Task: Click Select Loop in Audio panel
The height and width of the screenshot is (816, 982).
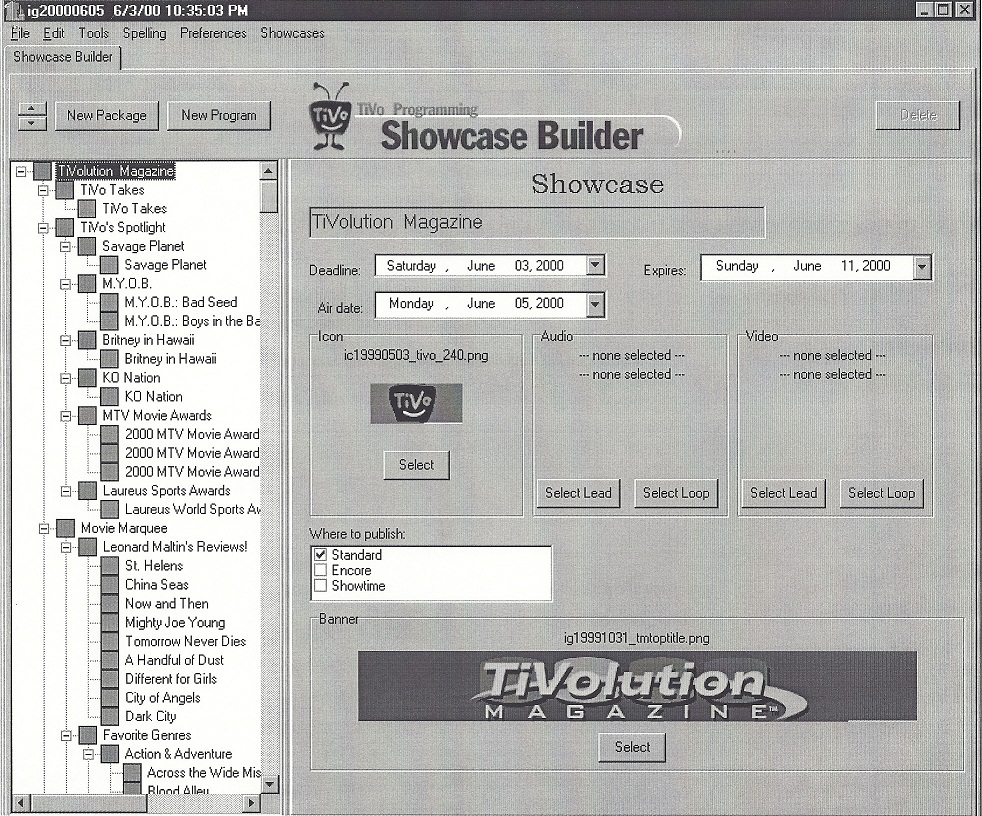Action: tap(676, 493)
